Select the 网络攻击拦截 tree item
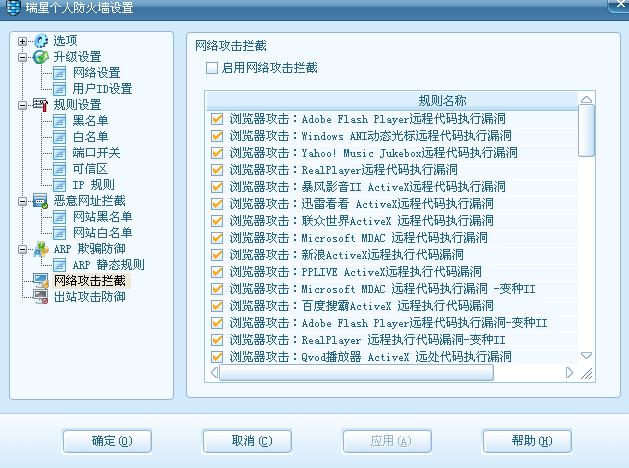Image resolution: width=629 pixels, height=468 pixels. (x=90, y=281)
